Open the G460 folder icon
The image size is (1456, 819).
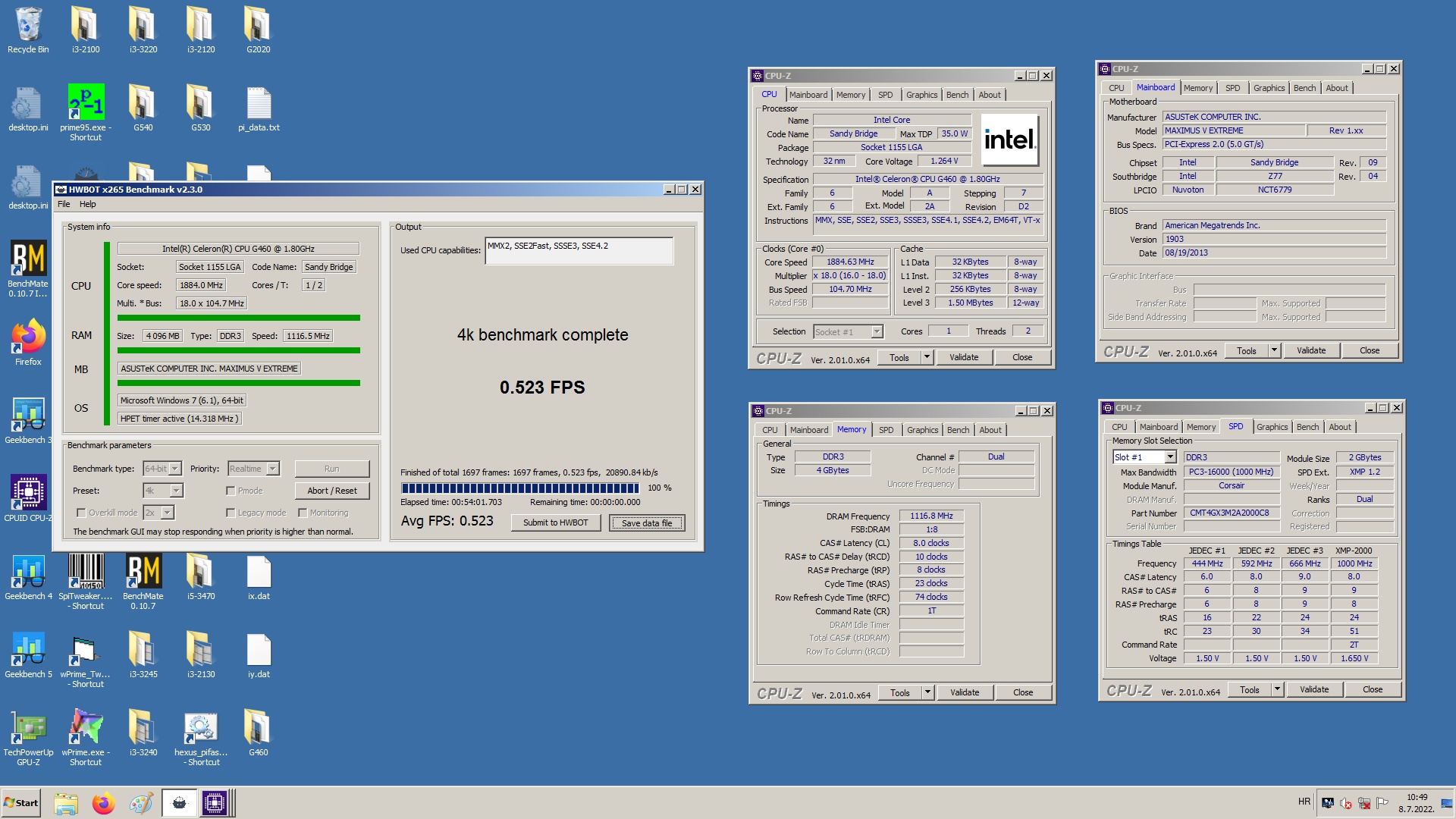pos(259,733)
